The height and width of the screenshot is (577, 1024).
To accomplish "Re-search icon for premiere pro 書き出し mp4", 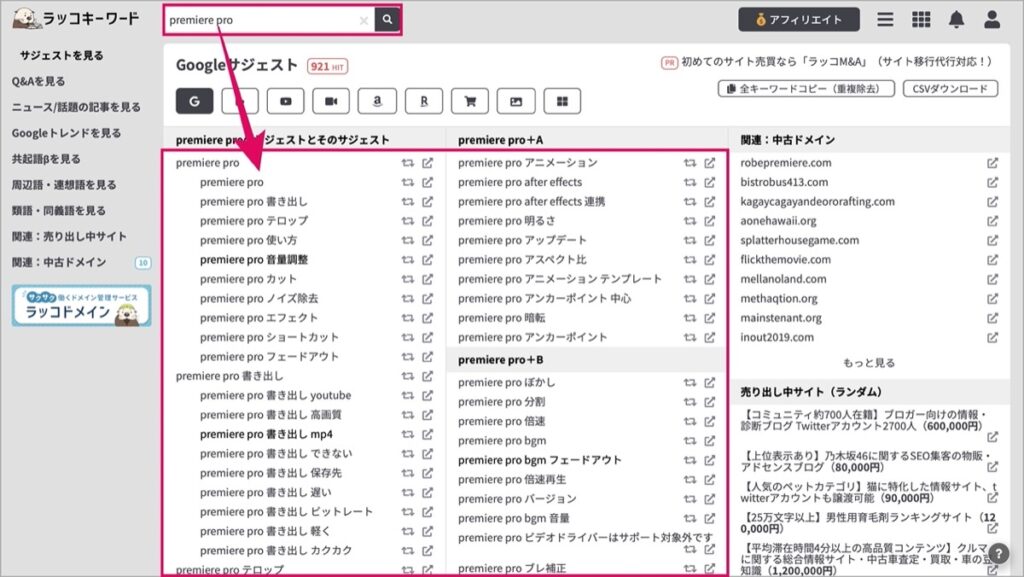I will [408, 434].
